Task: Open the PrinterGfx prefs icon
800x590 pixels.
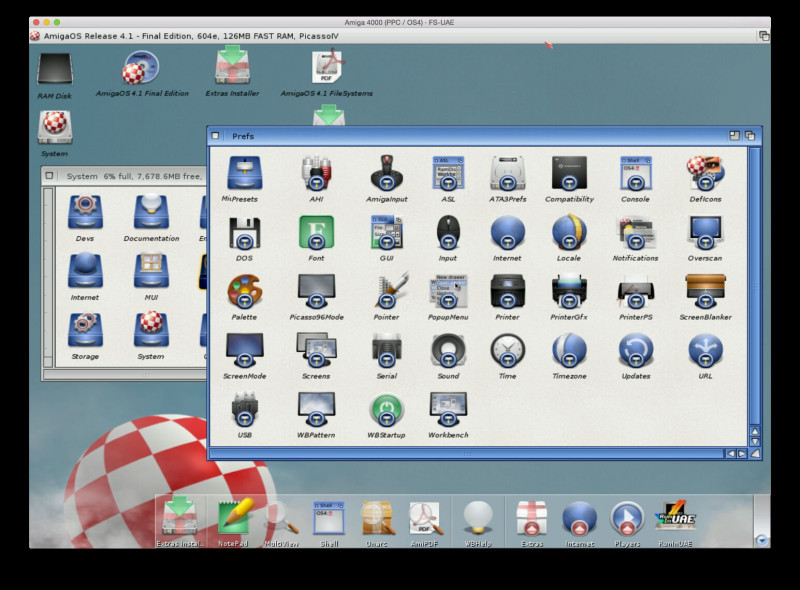Action: click(569, 292)
